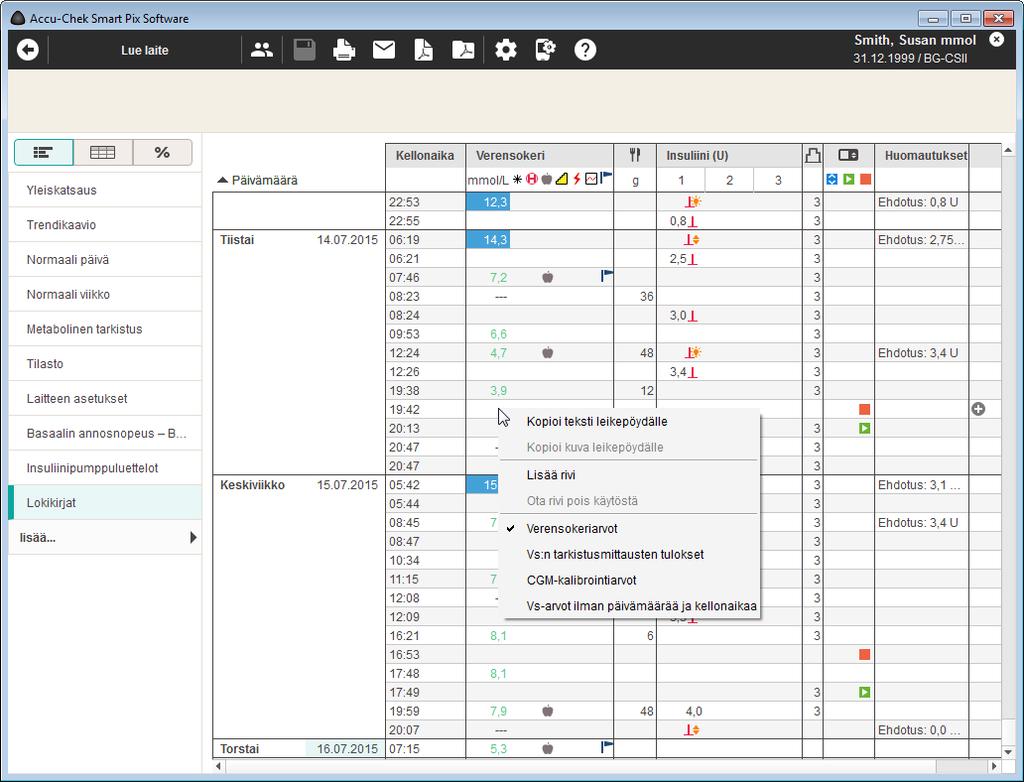Image resolution: width=1024 pixels, height=782 pixels.
Task: Open help question mark icon
Action: (x=585, y=50)
